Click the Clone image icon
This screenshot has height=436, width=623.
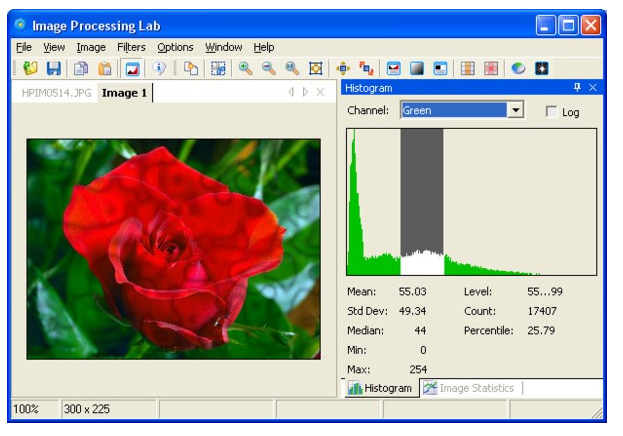[191, 68]
